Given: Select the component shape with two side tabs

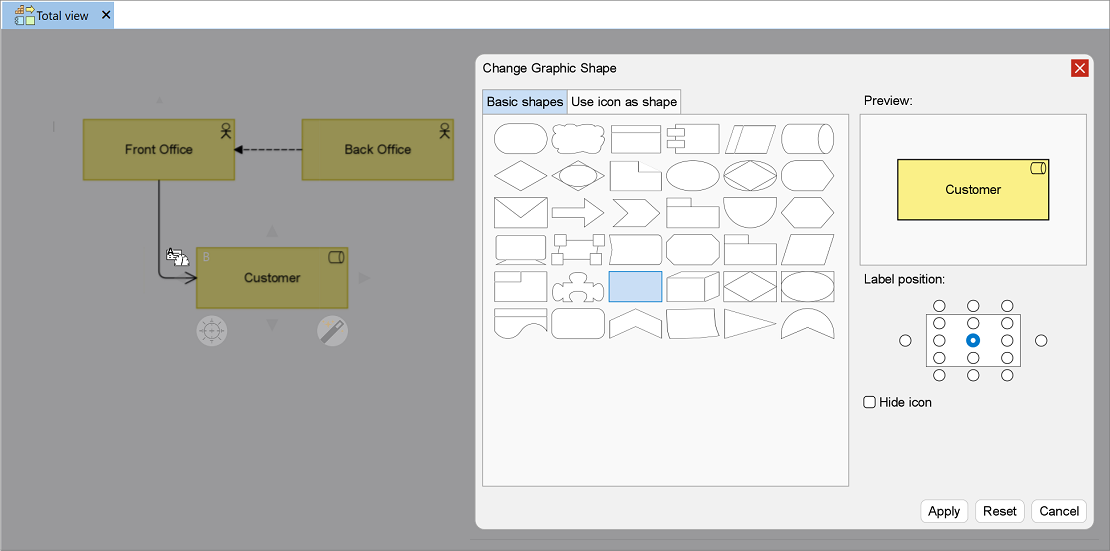Looking at the screenshot, I should pyautogui.click(x=692, y=139).
